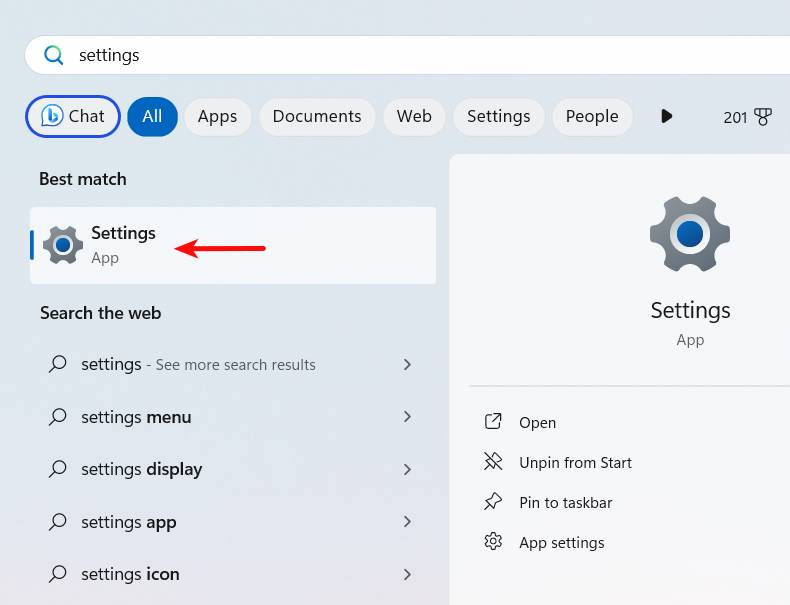This screenshot has height=605, width=790.
Task: Click search icon next to 'settings - See more'
Action: pyautogui.click(x=57, y=364)
